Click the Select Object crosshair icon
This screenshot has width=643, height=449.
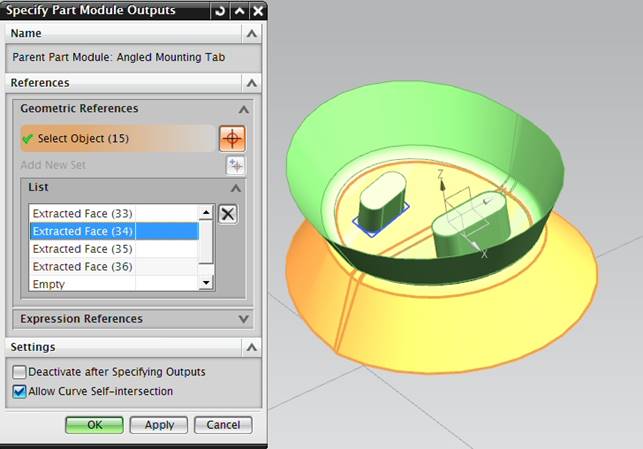[232, 139]
